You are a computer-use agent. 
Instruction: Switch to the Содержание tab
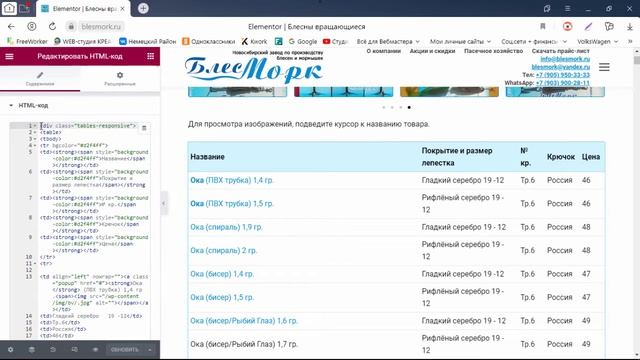40,79
